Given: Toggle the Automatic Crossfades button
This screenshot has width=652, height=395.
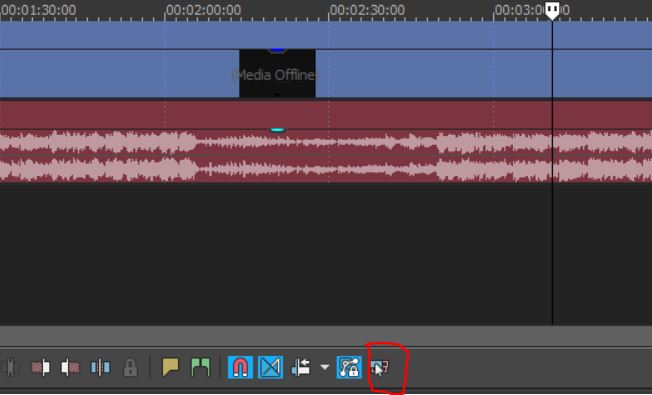Looking at the screenshot, I should click(x=270, y=368).
